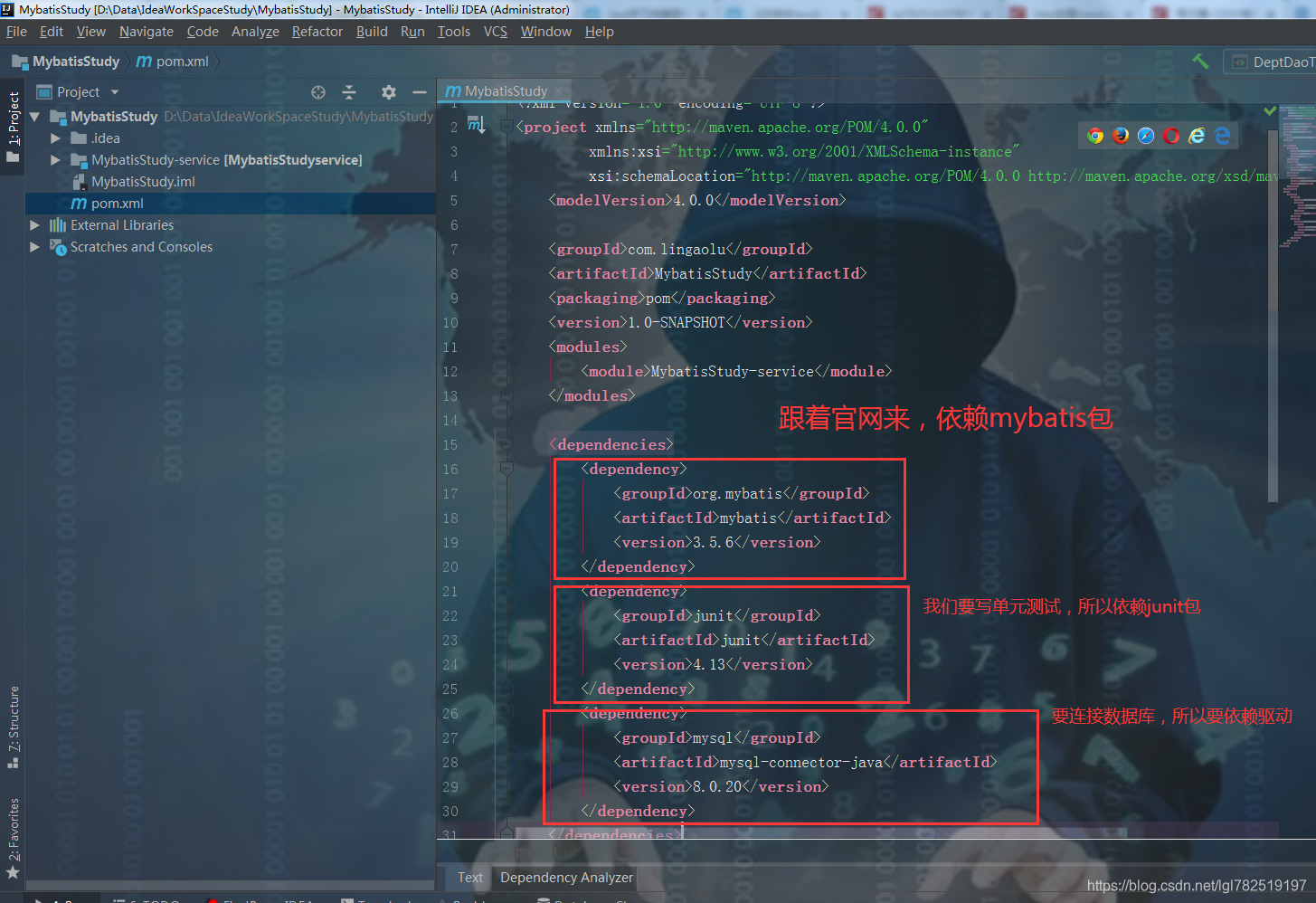The image size is (1316, 903).
Task: Click the version text 1.0-SNAPSHOT
Action: 677,322
